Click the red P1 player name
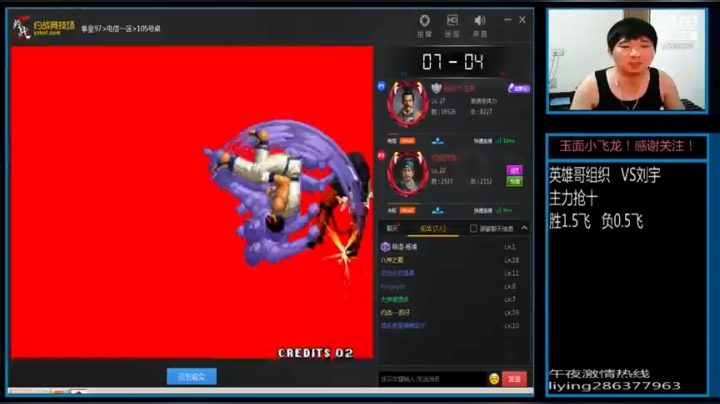Image resolution: width=720 pixels, height=404 pixels. (459, 89)
